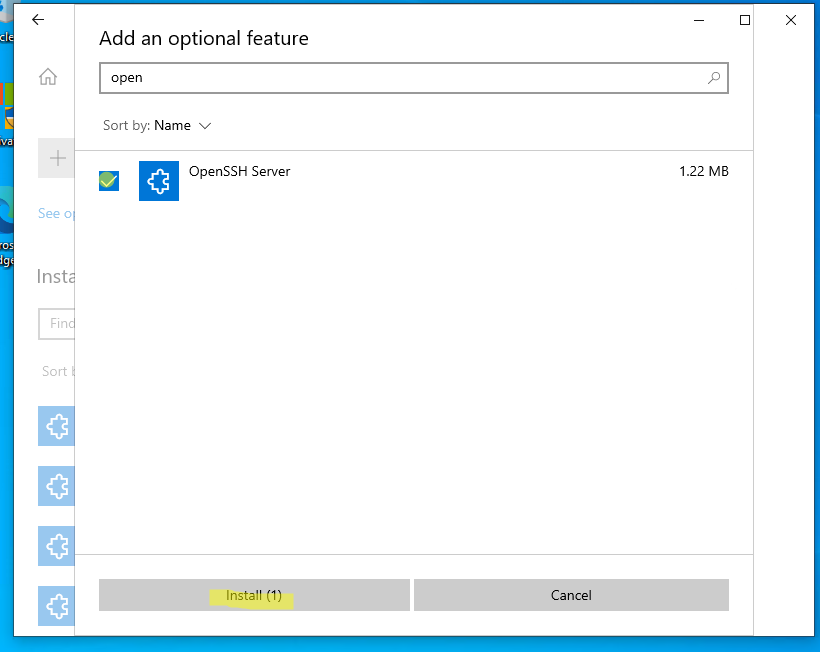
Task: Maximize the Settings window
Action: pos(745,20)
